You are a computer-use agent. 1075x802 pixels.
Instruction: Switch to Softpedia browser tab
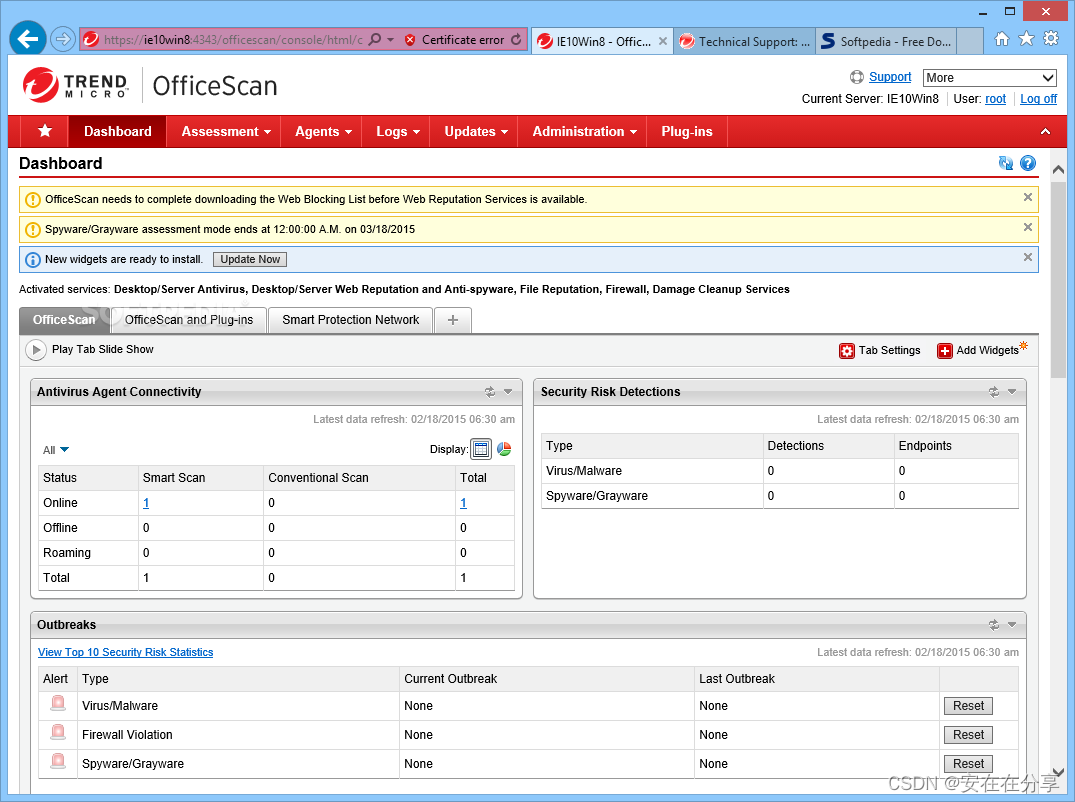[886, 41]
